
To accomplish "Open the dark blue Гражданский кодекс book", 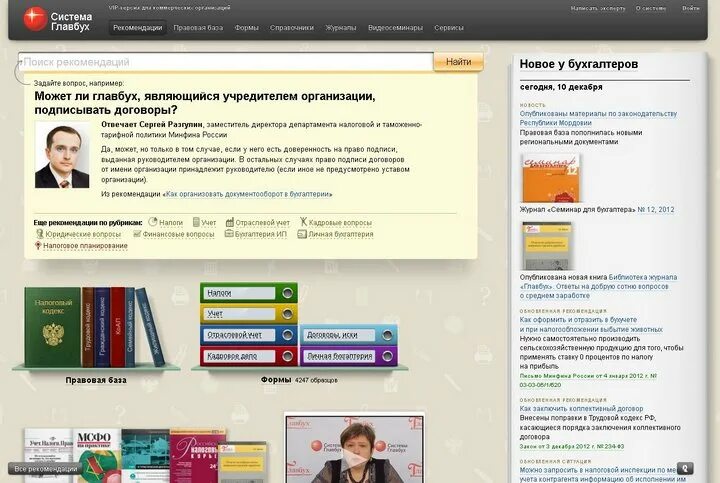I will click(x=102, y=327).
